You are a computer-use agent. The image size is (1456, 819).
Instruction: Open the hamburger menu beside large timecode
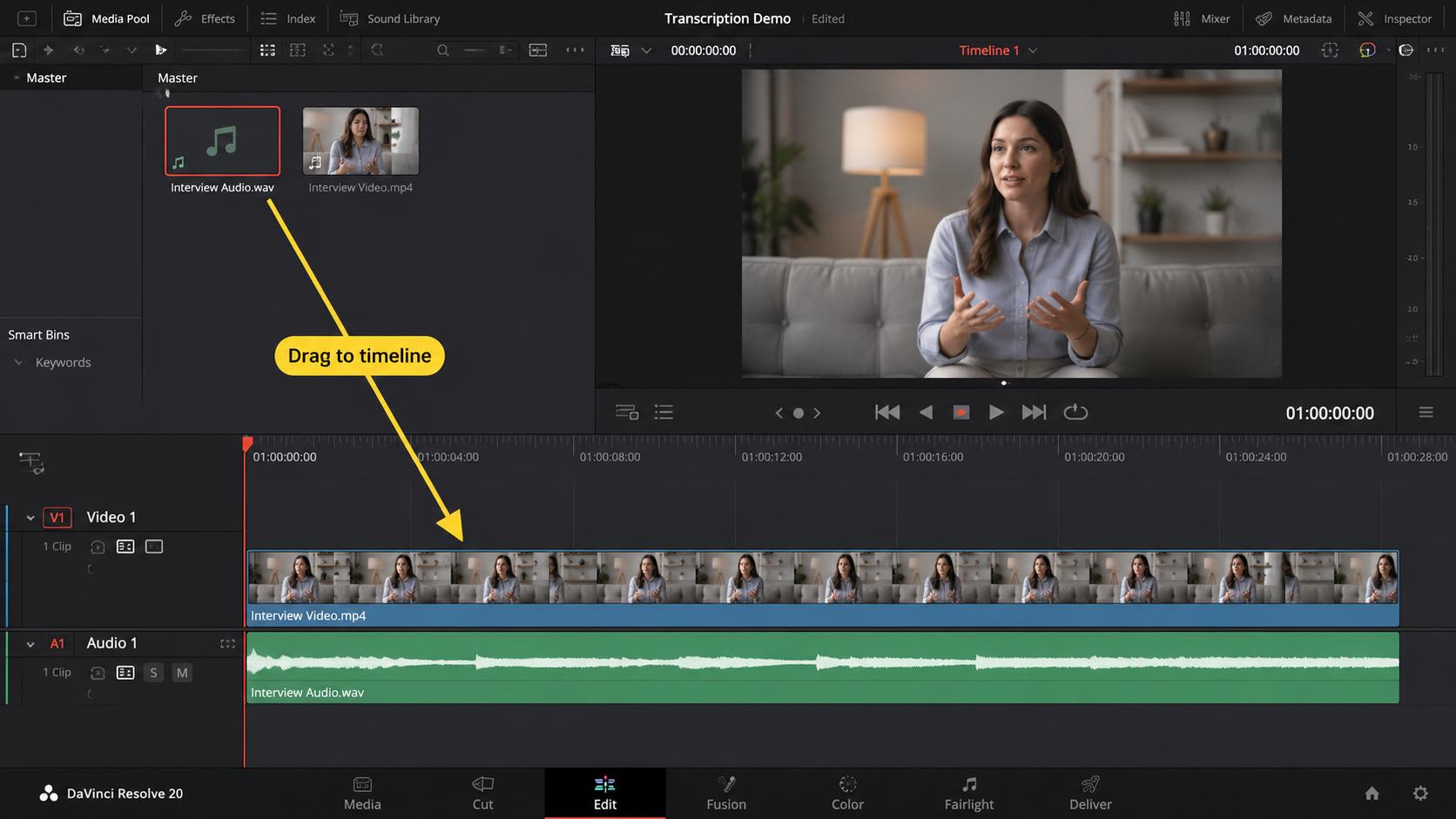(1426, 413)
